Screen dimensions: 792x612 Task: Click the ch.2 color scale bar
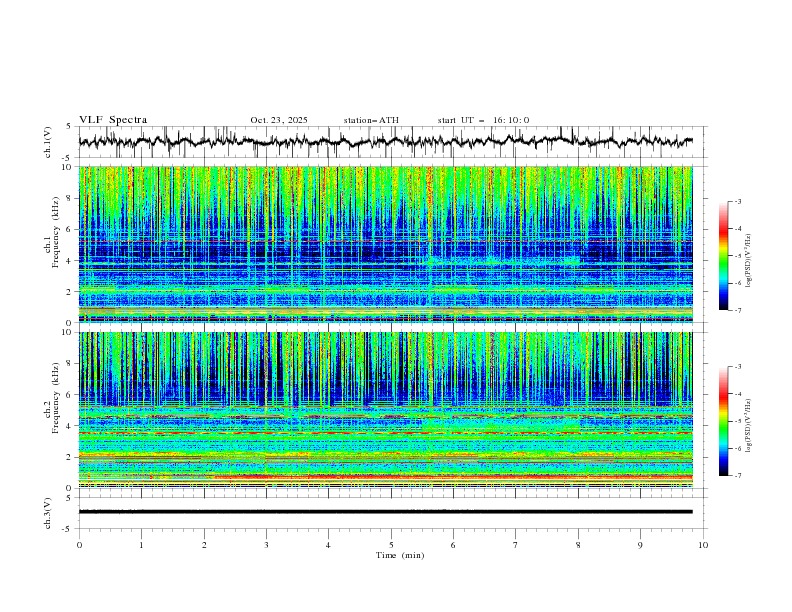coord(723,421)
